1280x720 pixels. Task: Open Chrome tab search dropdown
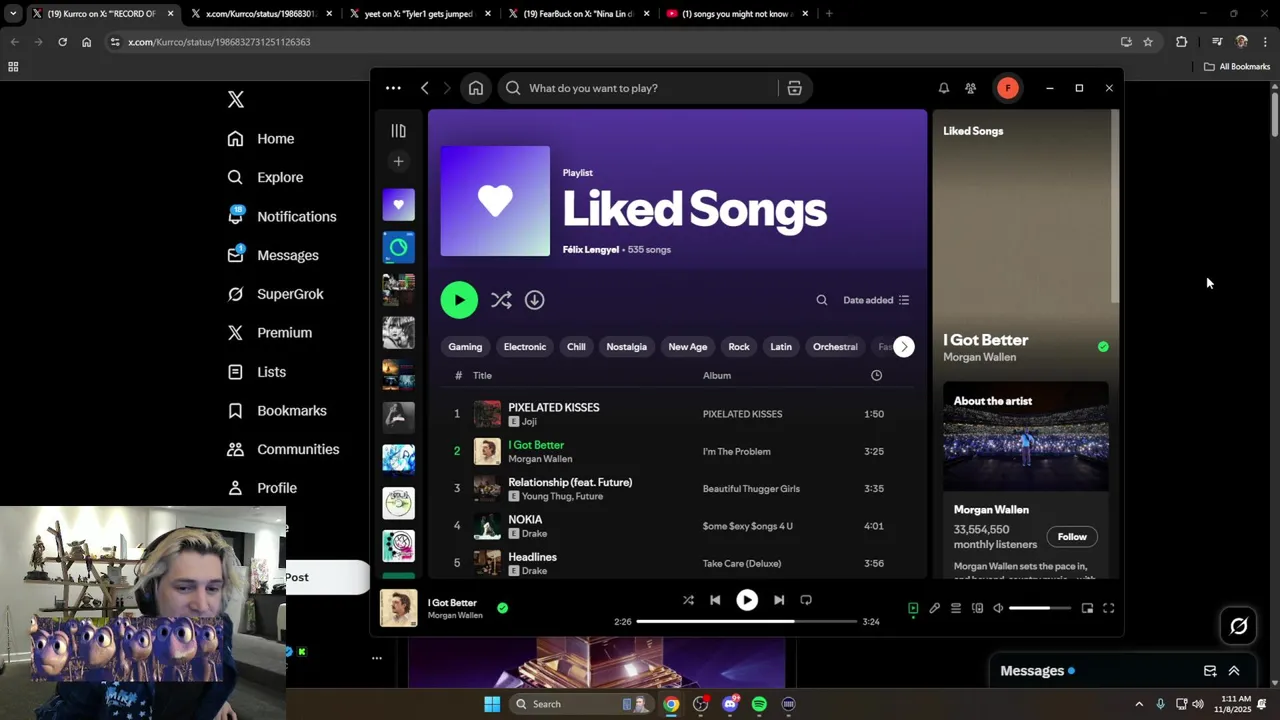(x=13, y=14)
